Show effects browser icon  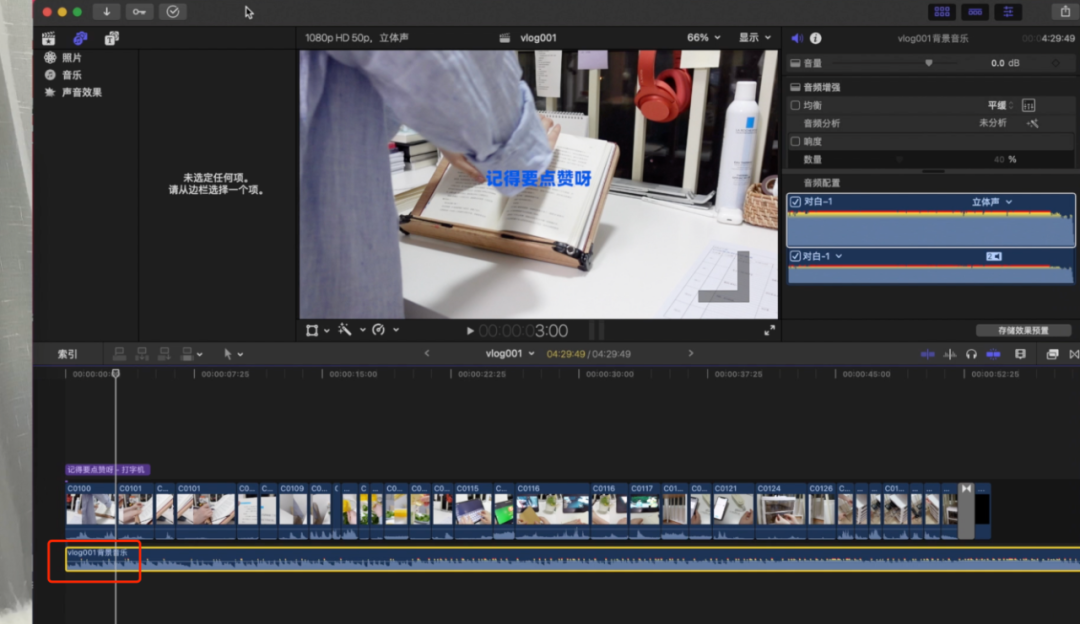pyautogui.click(x=1052, y=354)
